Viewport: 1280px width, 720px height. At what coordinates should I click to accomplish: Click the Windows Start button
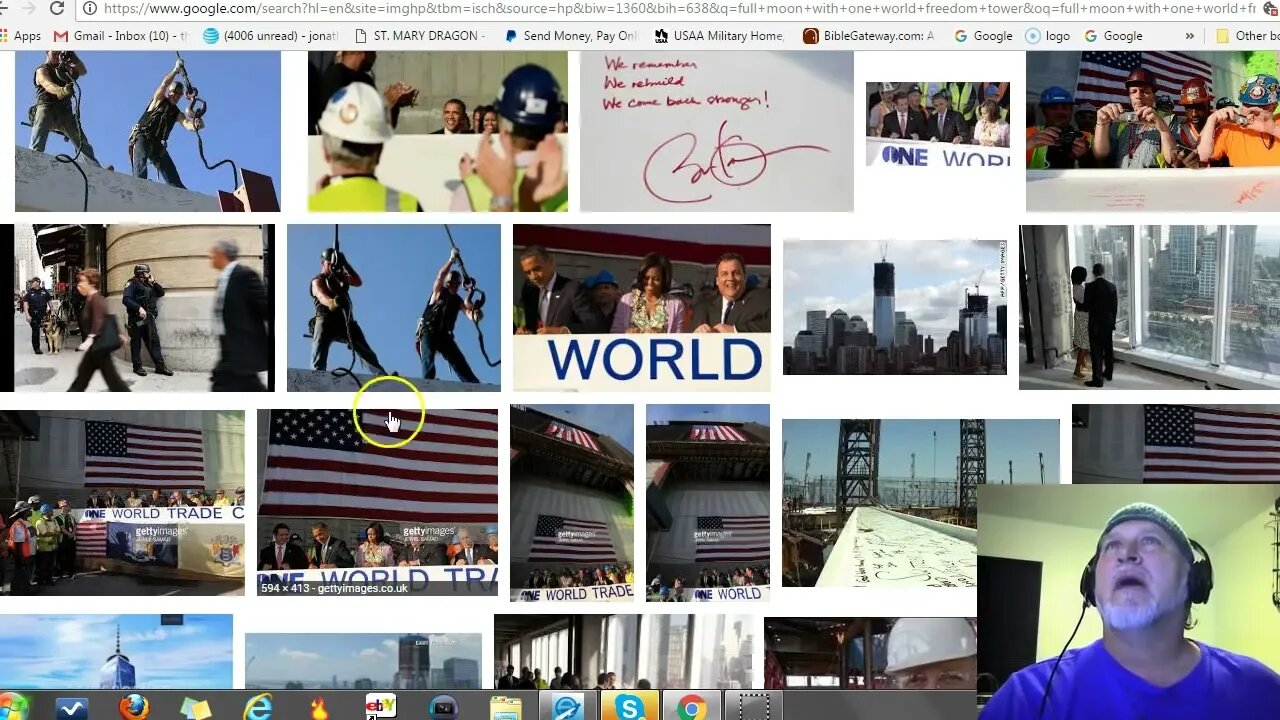pyautogui.click(x=14, y=707)
